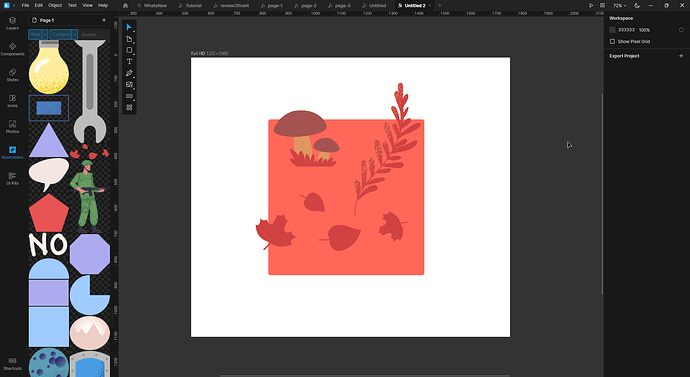The image size is (690, 377).
Task: Select the Pen tool
Action: [129, 73]
